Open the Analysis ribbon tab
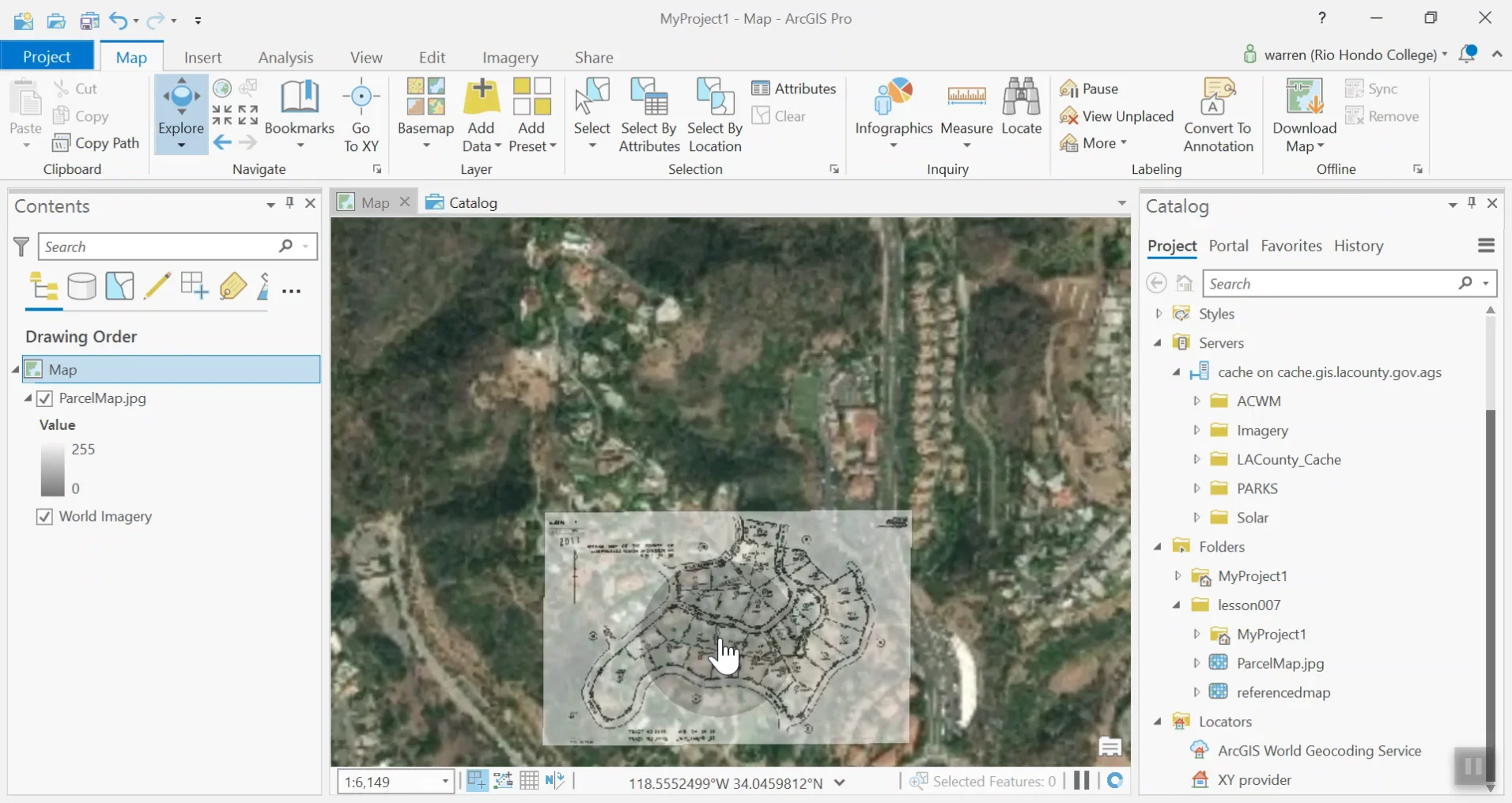 (285, 57)
